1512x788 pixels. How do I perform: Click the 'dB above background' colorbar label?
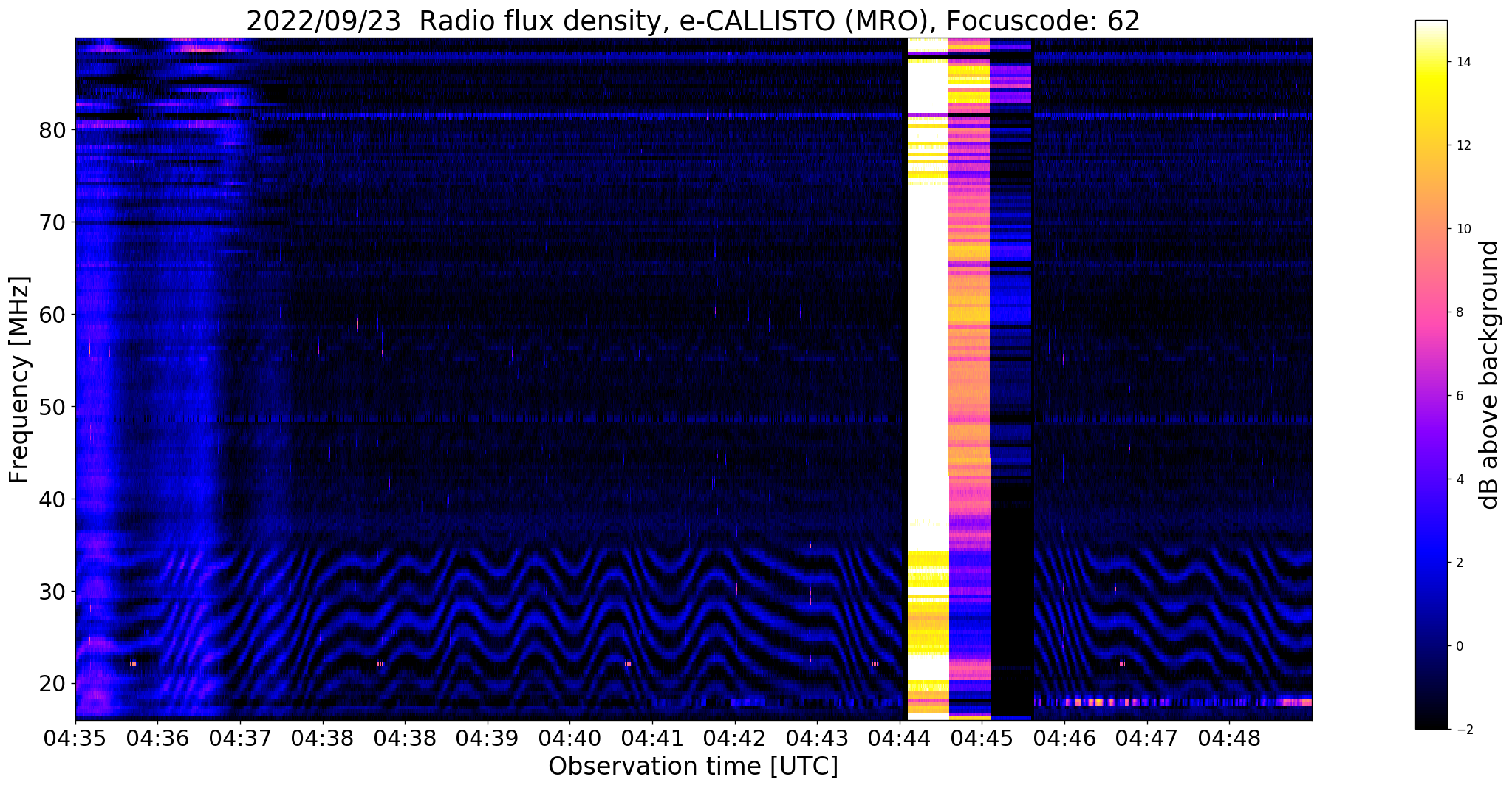point(1490,375)
